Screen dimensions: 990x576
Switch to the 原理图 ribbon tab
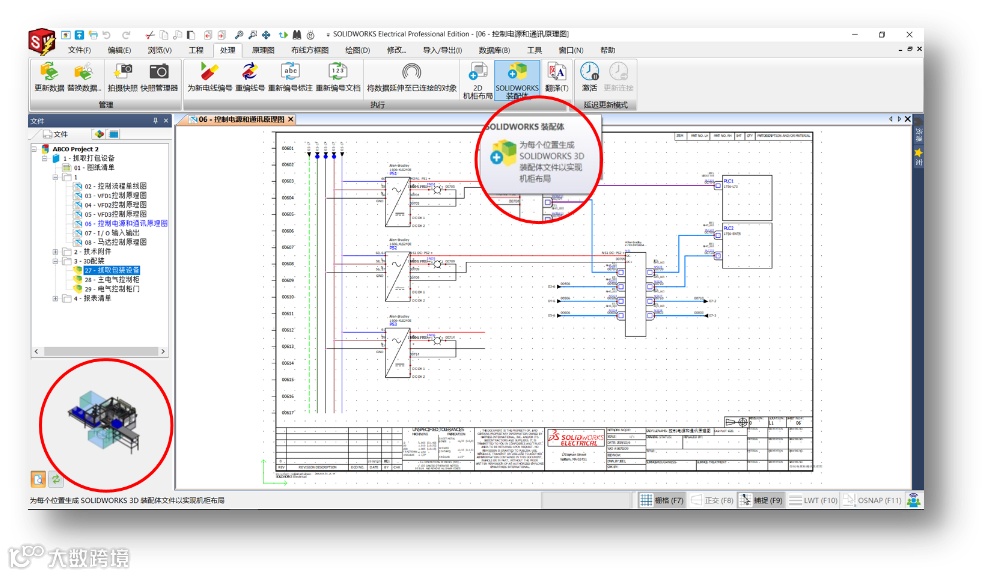click(263, 50)
